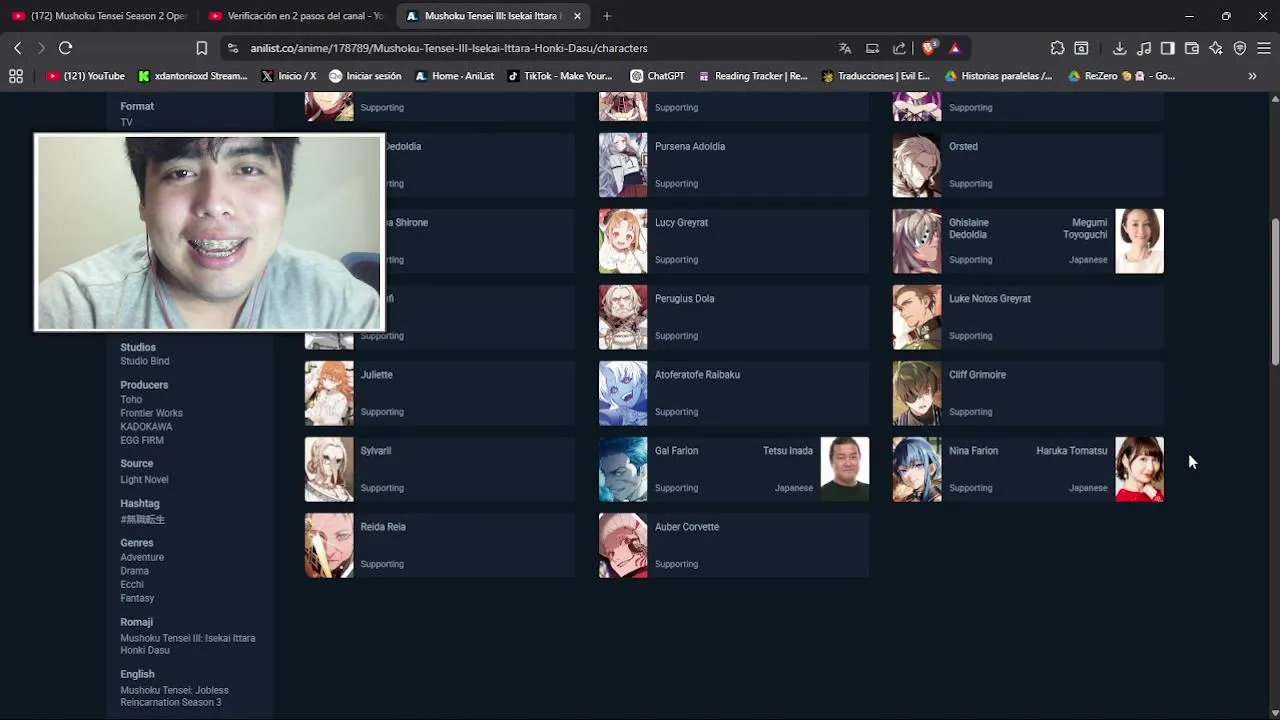Grab the page vertical scrollbar thumb
This screenshot has height=720, width=1280.
[1275, 291]
